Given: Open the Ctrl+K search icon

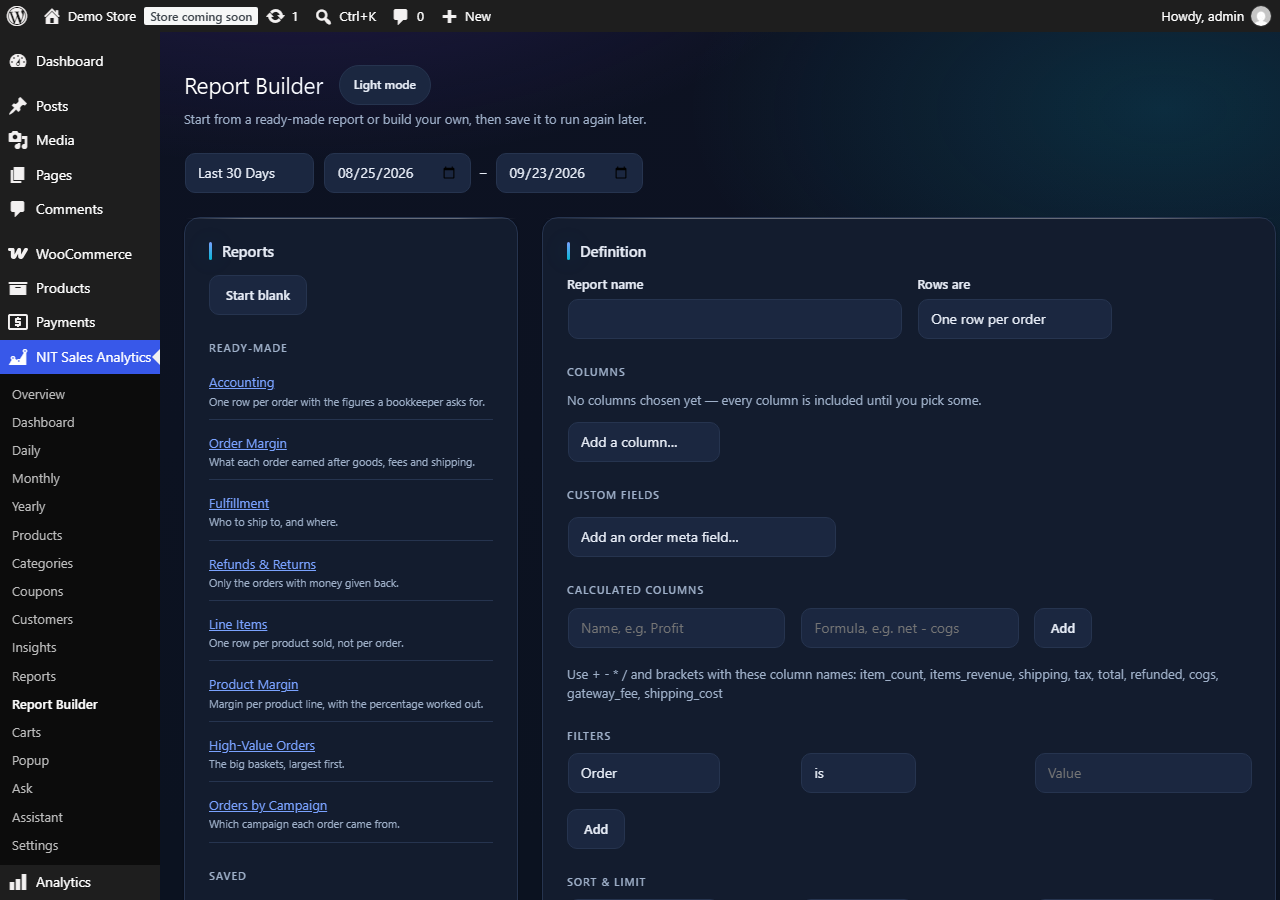Looking at the screenshot, I should (x=323, y=17).
